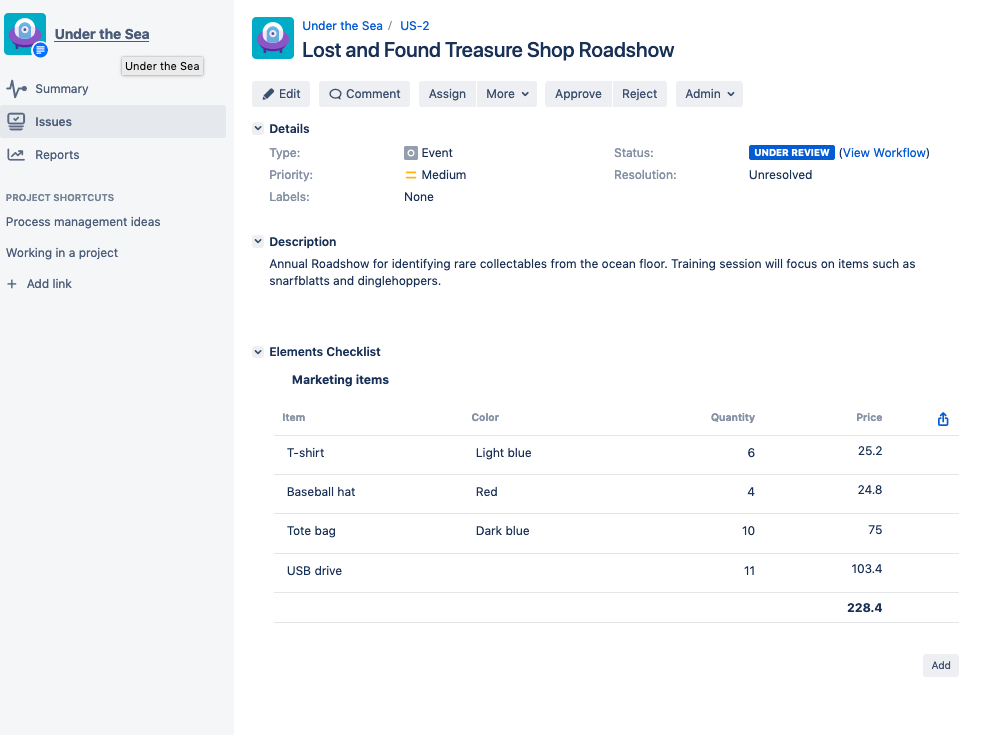
Task: Click the View Workflow link
Action: pyautogui.click(x=884, y=152)
